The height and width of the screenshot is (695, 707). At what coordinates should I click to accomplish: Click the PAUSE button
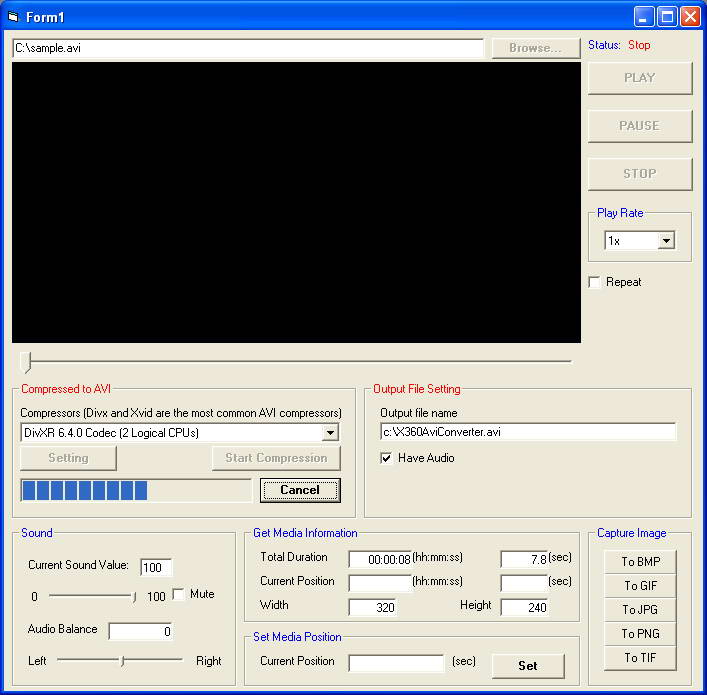(639, 126)
